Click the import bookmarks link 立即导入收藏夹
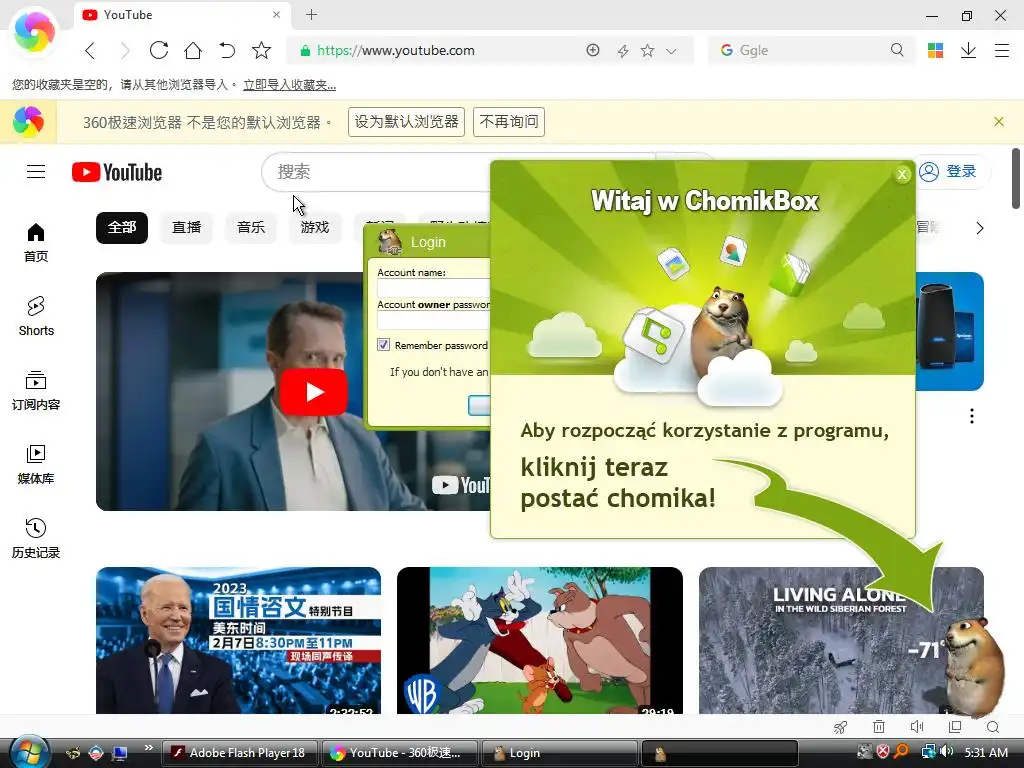This screenshot has height=768, width=1024. click(x=289, y=85)
